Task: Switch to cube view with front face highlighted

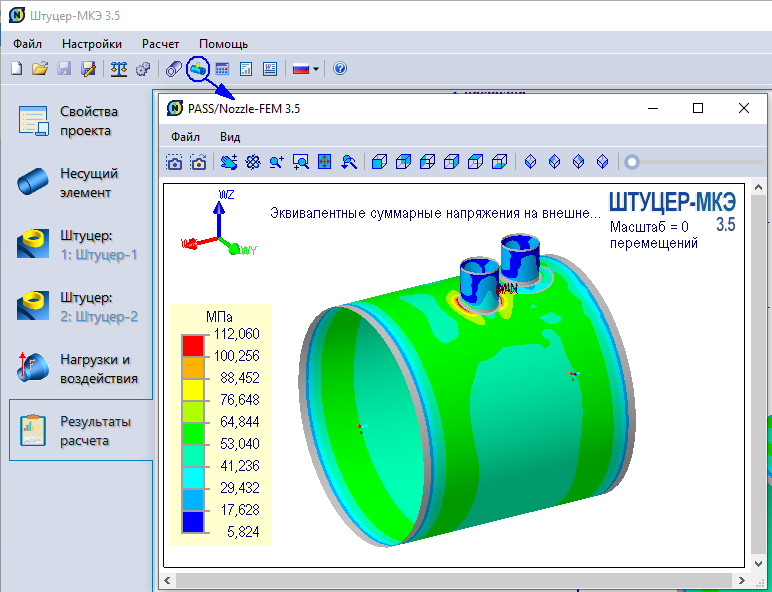Action: [379, 162]
